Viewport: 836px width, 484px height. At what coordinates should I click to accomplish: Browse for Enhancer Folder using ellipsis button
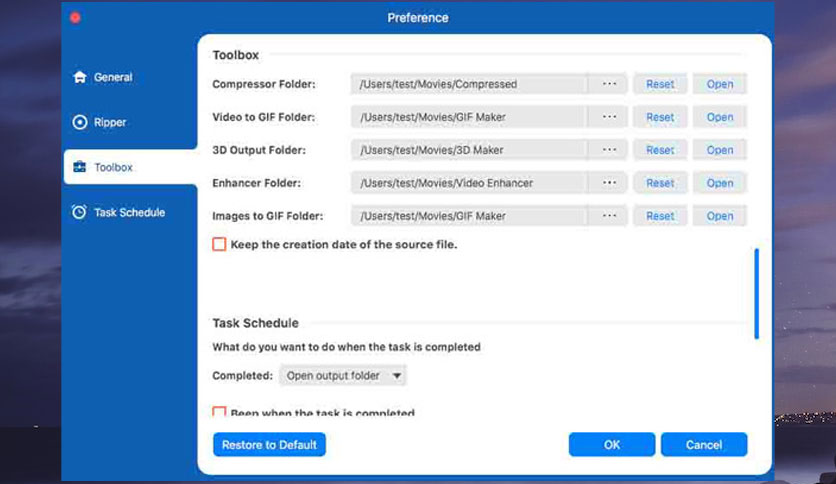tap(609, 183)
